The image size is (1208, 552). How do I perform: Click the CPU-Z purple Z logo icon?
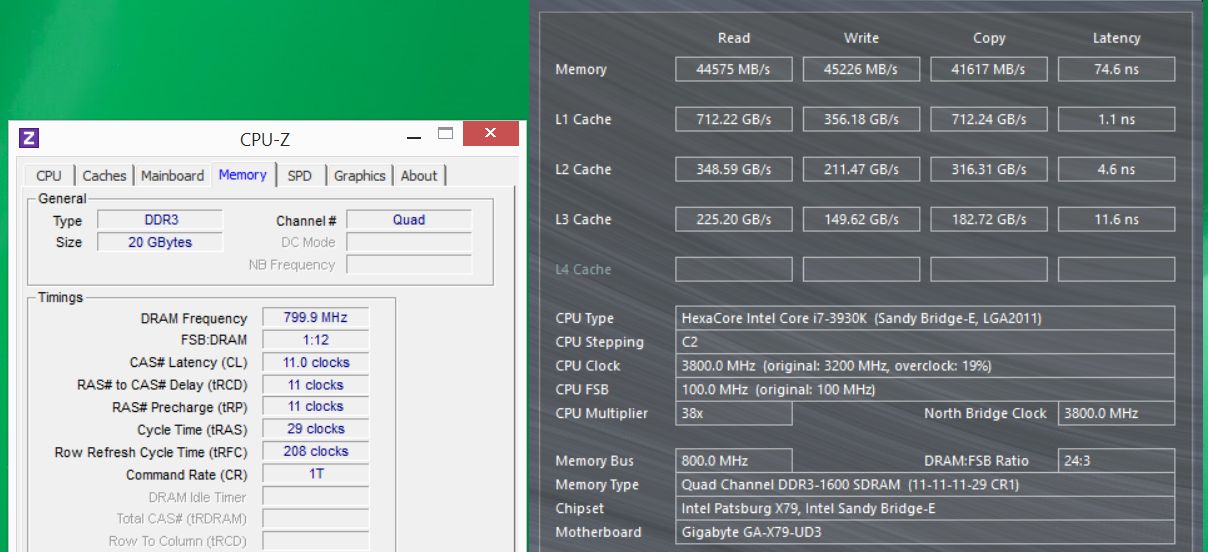(x=29, y=137)
